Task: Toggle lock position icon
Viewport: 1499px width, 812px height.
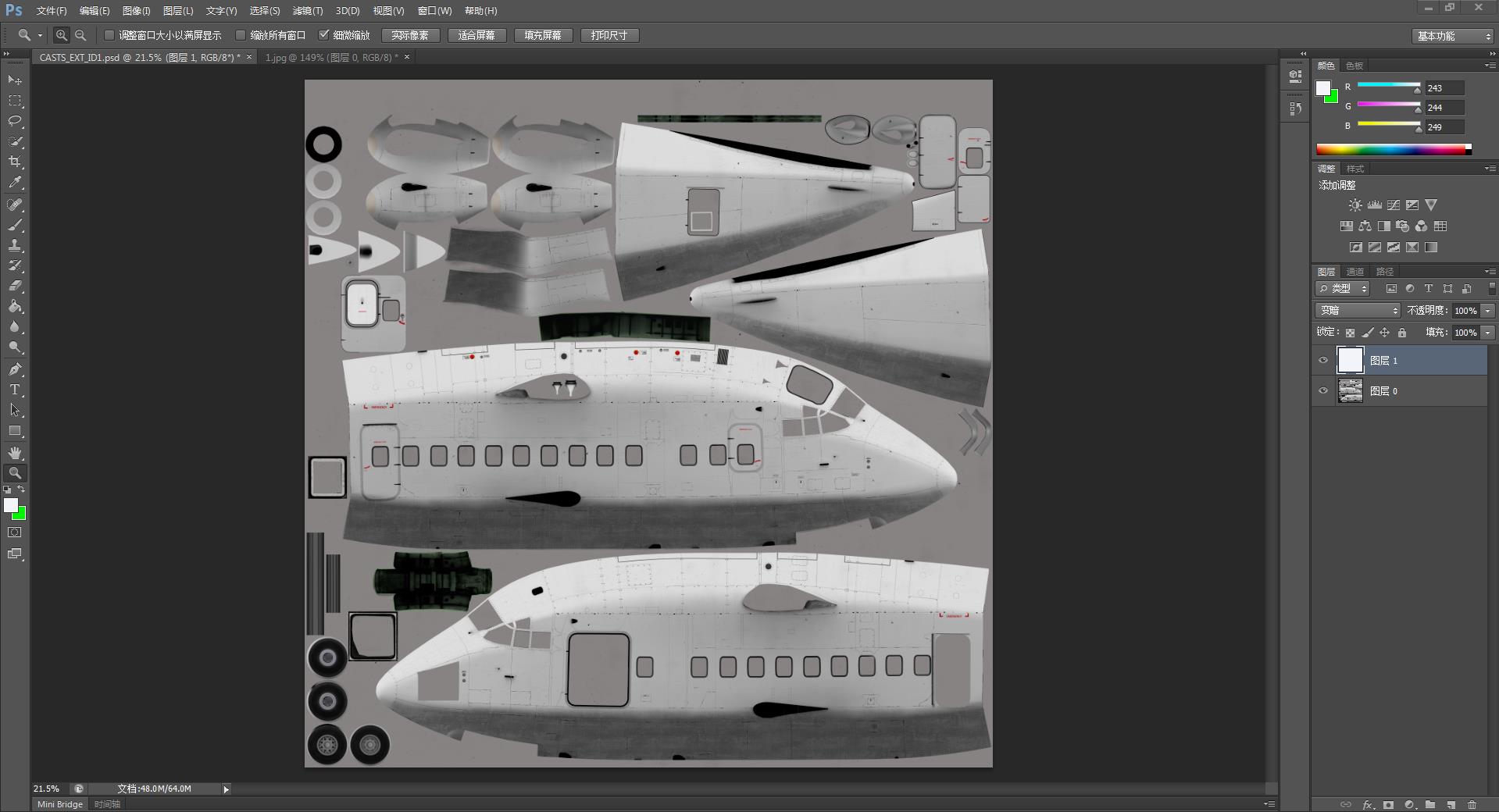Action: pos(1384,333)
